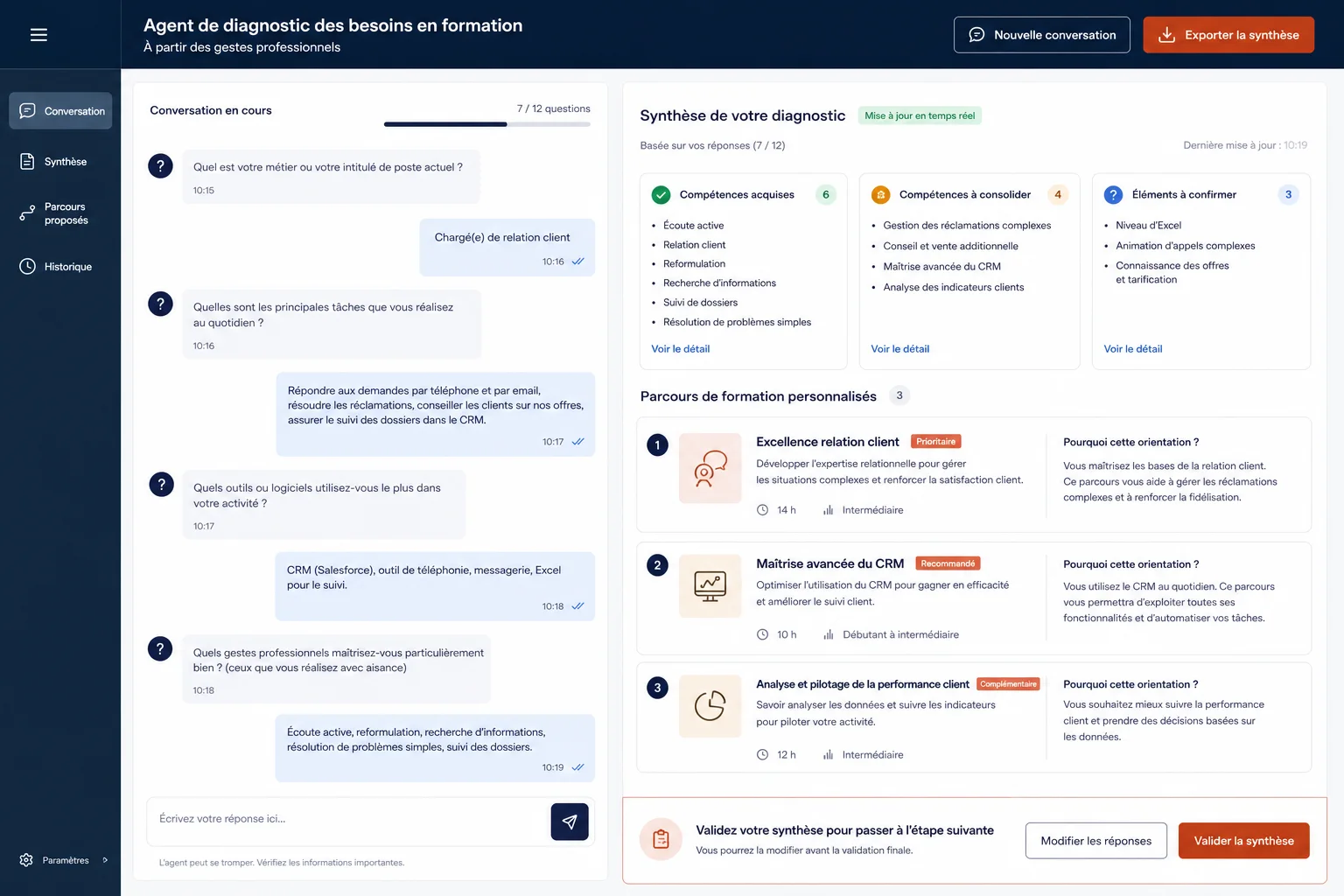1344x896 pixels.
Task: Open Voir le détail for Compétences à consolider
Action: (900, 349)
